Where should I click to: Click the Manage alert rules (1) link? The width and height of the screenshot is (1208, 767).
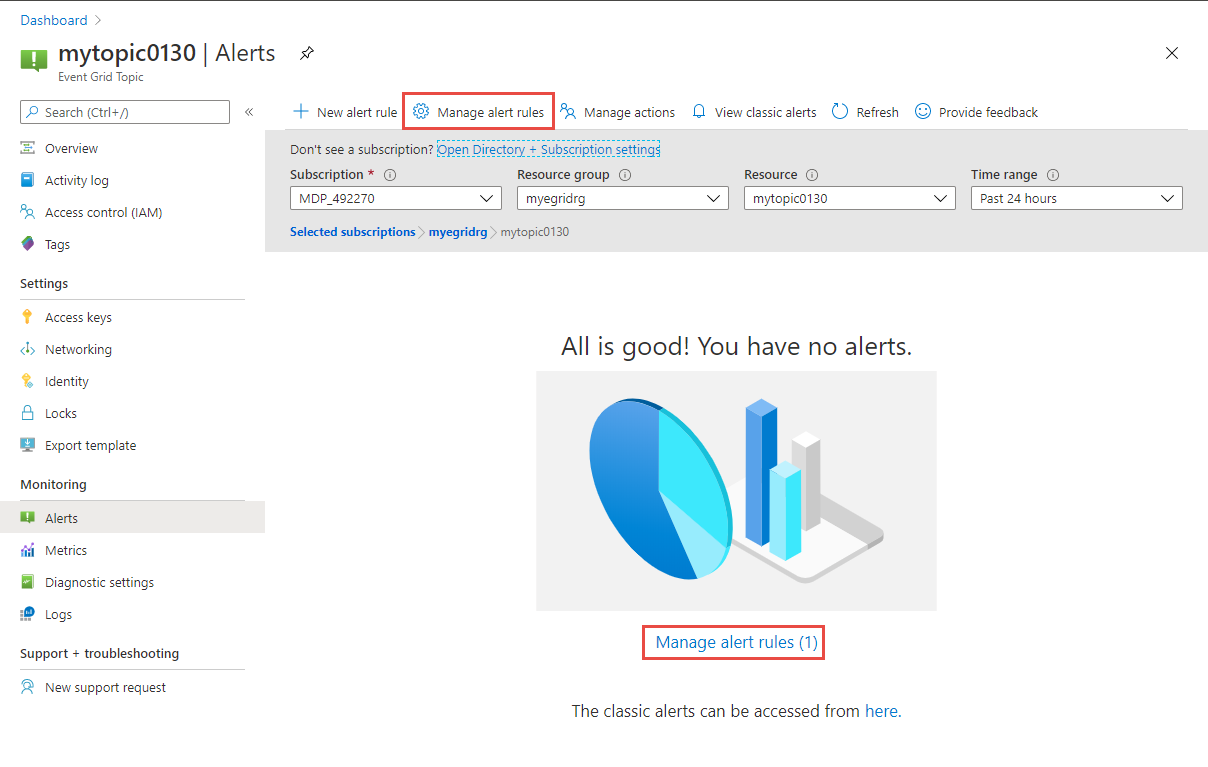[x=733, y=642]
